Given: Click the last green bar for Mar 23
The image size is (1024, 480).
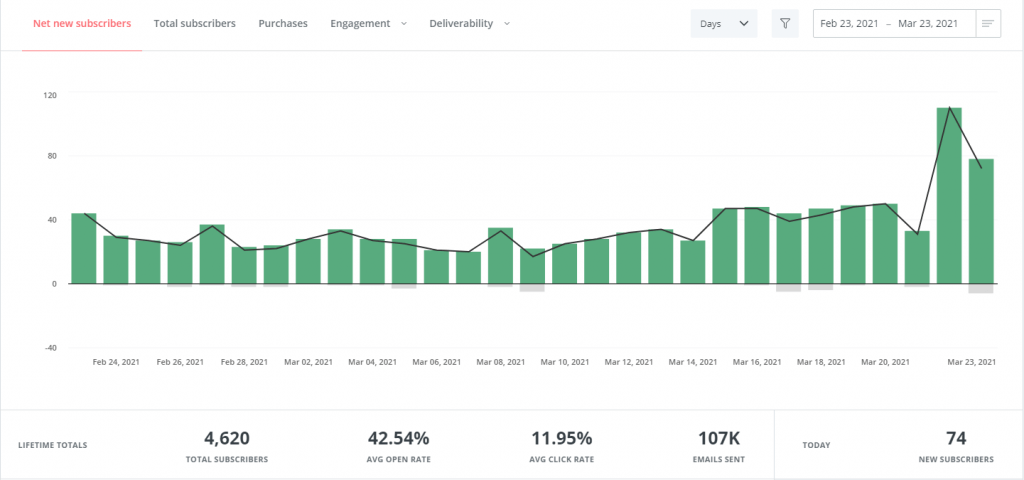Looking at the screenshot, I should 981,221.
